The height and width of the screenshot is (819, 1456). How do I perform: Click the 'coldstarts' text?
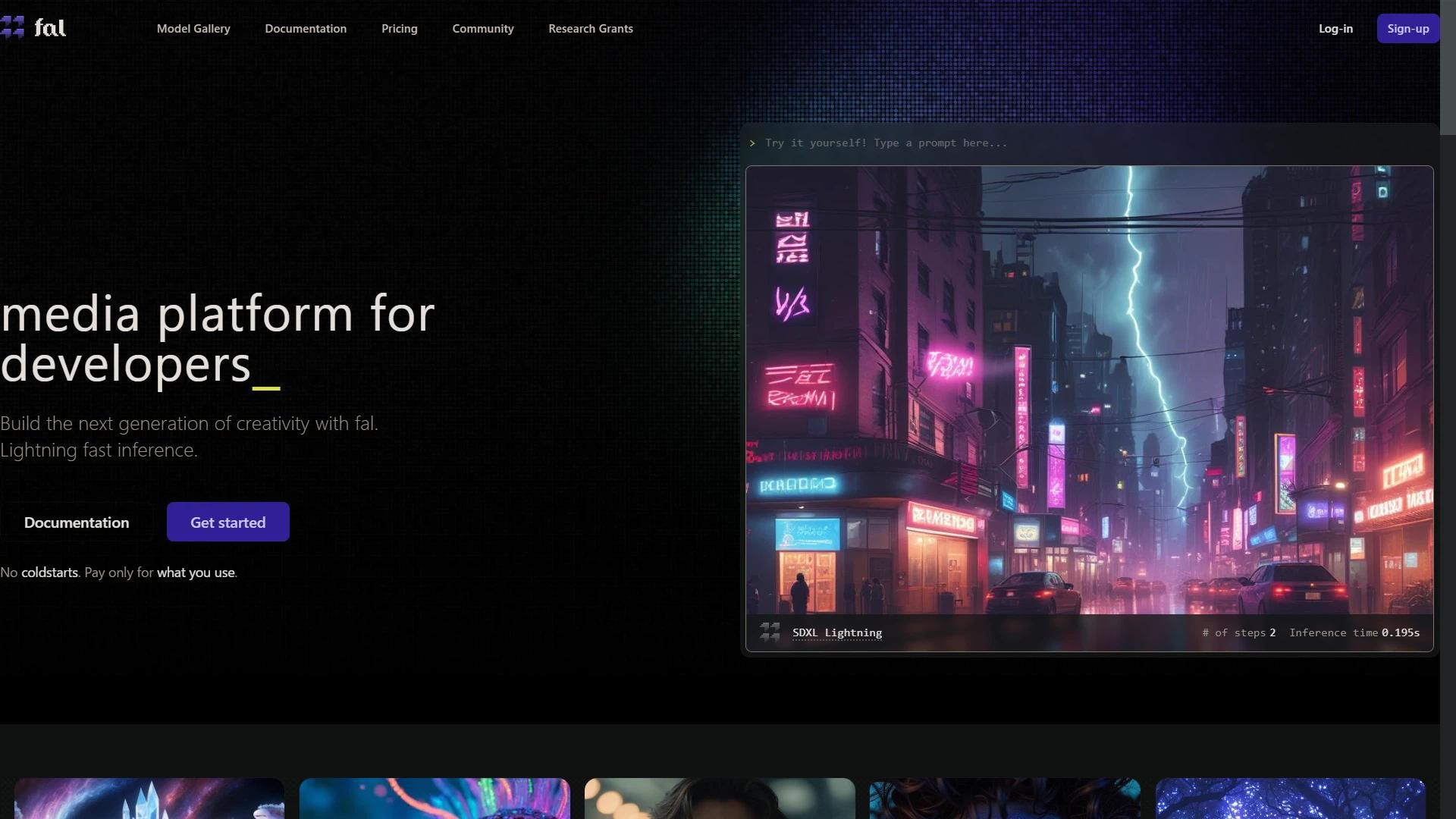[49, 573]
